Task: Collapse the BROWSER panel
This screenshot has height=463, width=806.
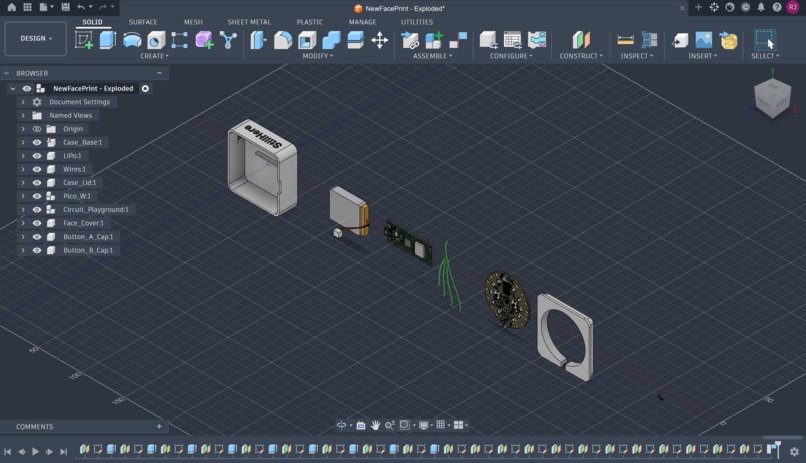Action: click(x=159, y=73)
